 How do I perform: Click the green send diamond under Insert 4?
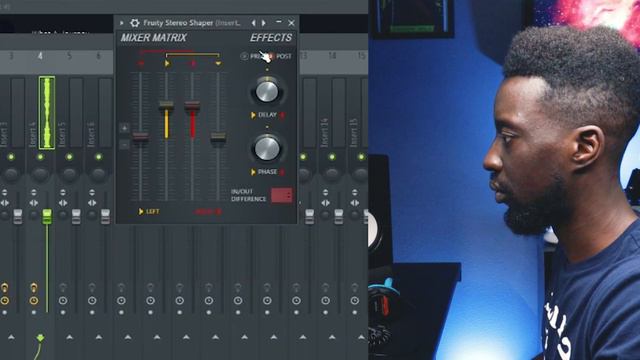coord(40,338)
